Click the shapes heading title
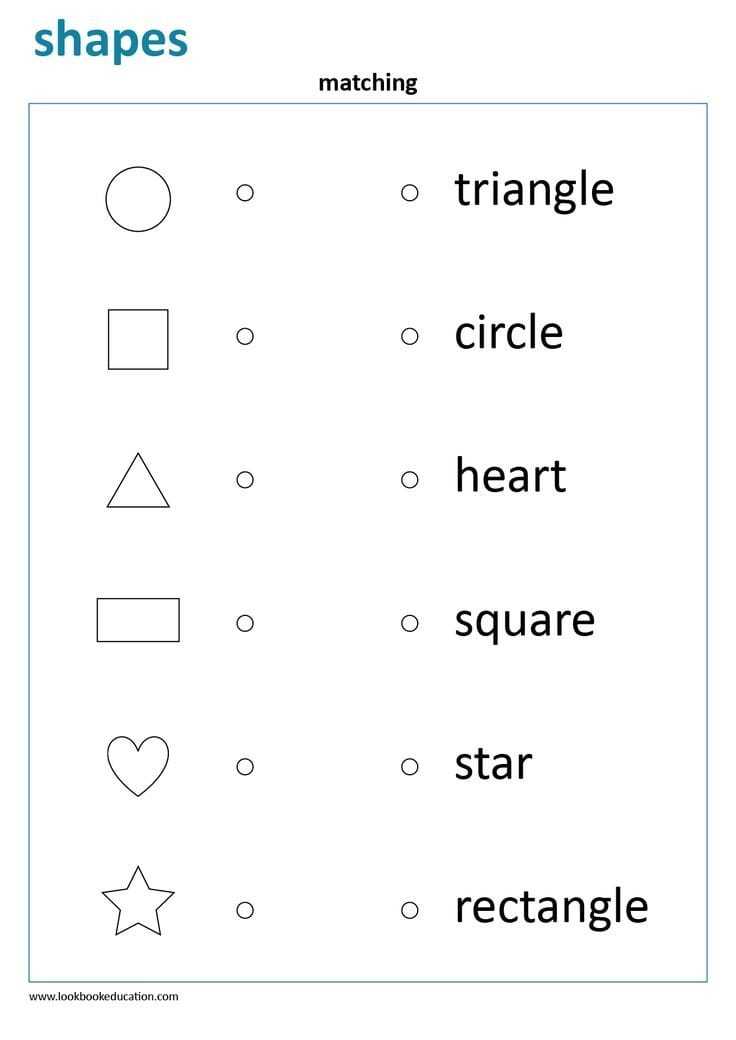This screenshot has width=736, height=1040. pyautogui.click(x=111, y=40)
